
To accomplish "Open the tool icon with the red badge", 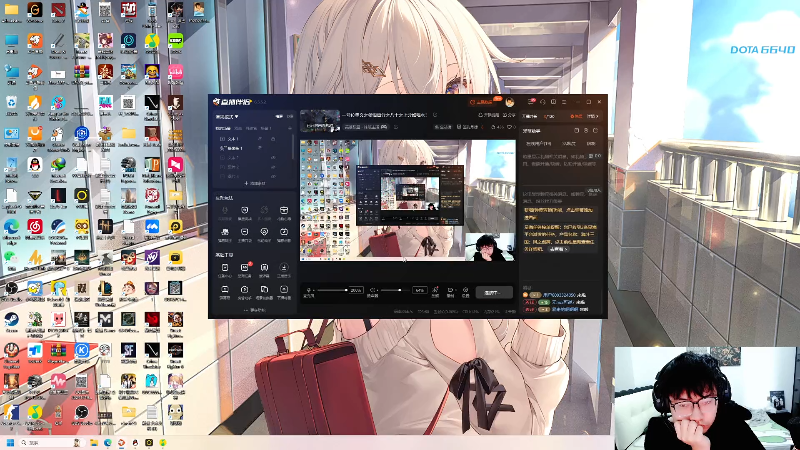I will tap(244, 269).
